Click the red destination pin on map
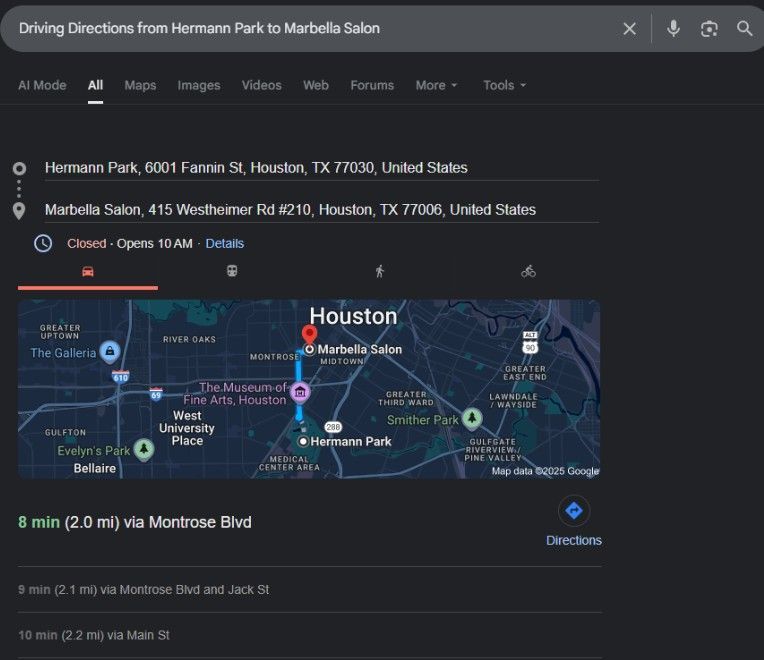 coord(309,334)
